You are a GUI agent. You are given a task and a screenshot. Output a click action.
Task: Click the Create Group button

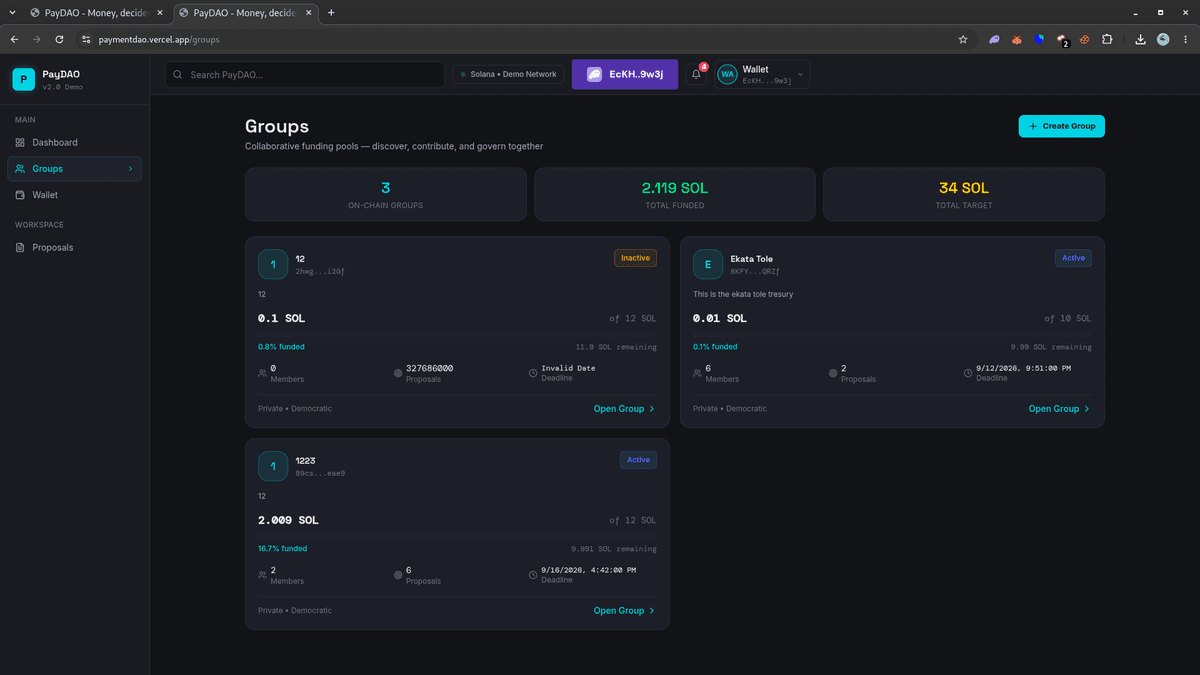[x=1062, y=126]
